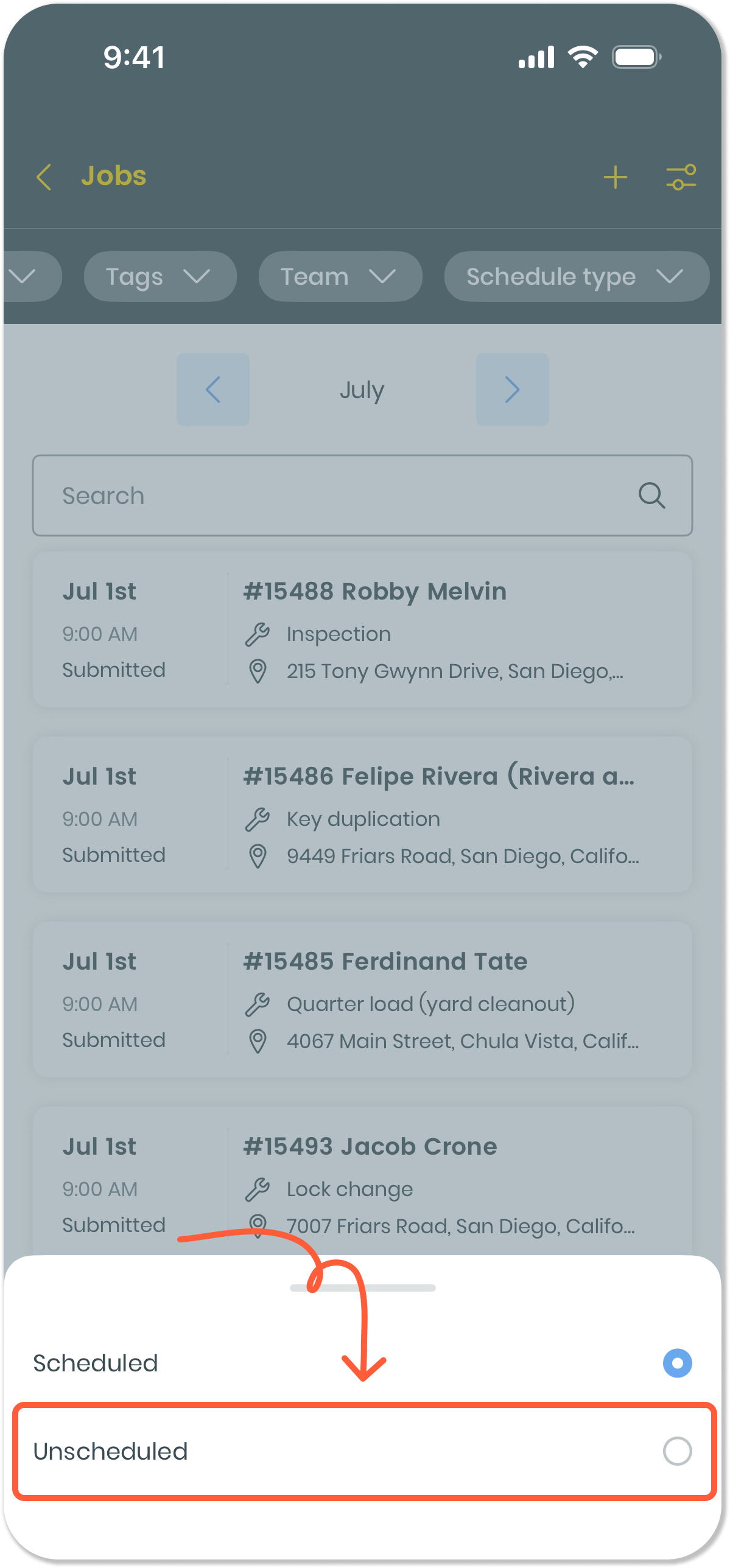
Task: Expand the Tags filter dropdown
Action: point(160,276)
